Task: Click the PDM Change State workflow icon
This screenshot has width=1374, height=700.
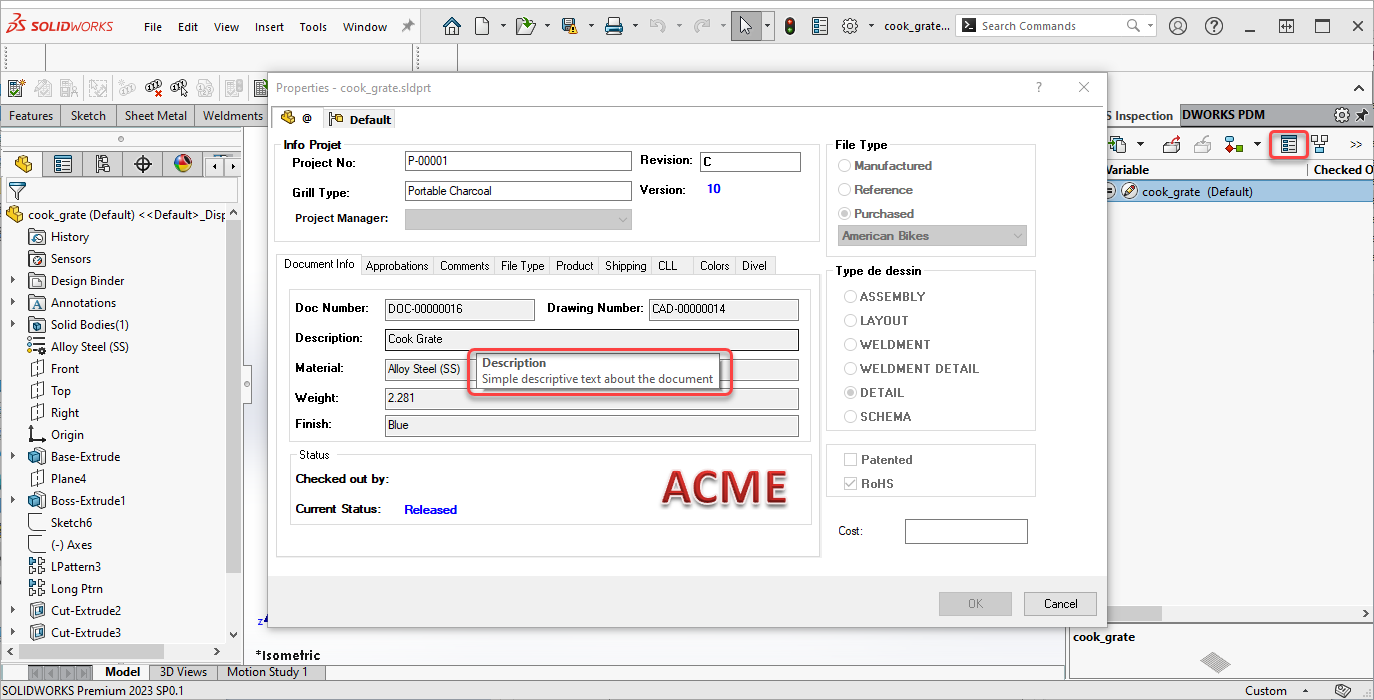Action: tap(1234, 145)
